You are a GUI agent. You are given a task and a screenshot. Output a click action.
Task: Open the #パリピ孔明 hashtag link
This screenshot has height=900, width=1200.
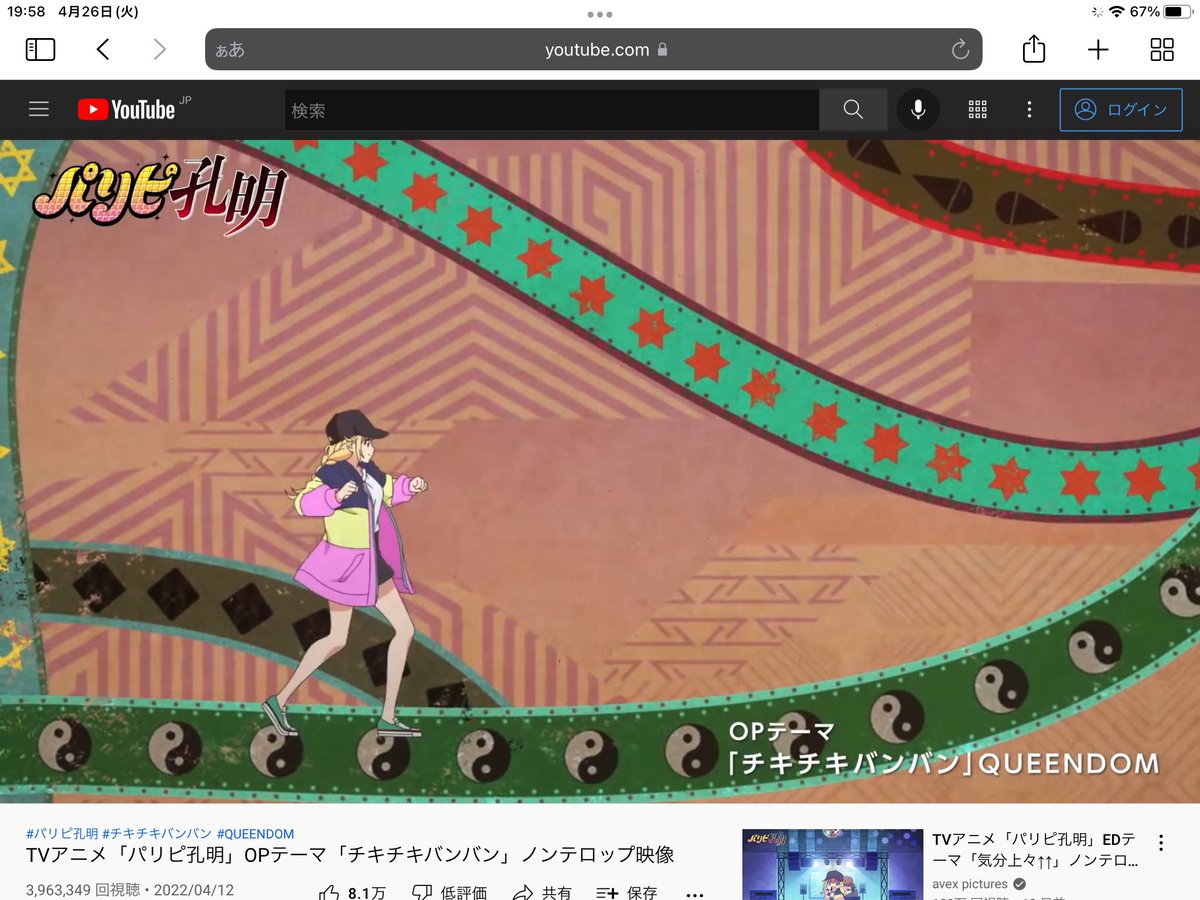pos(61,833)
